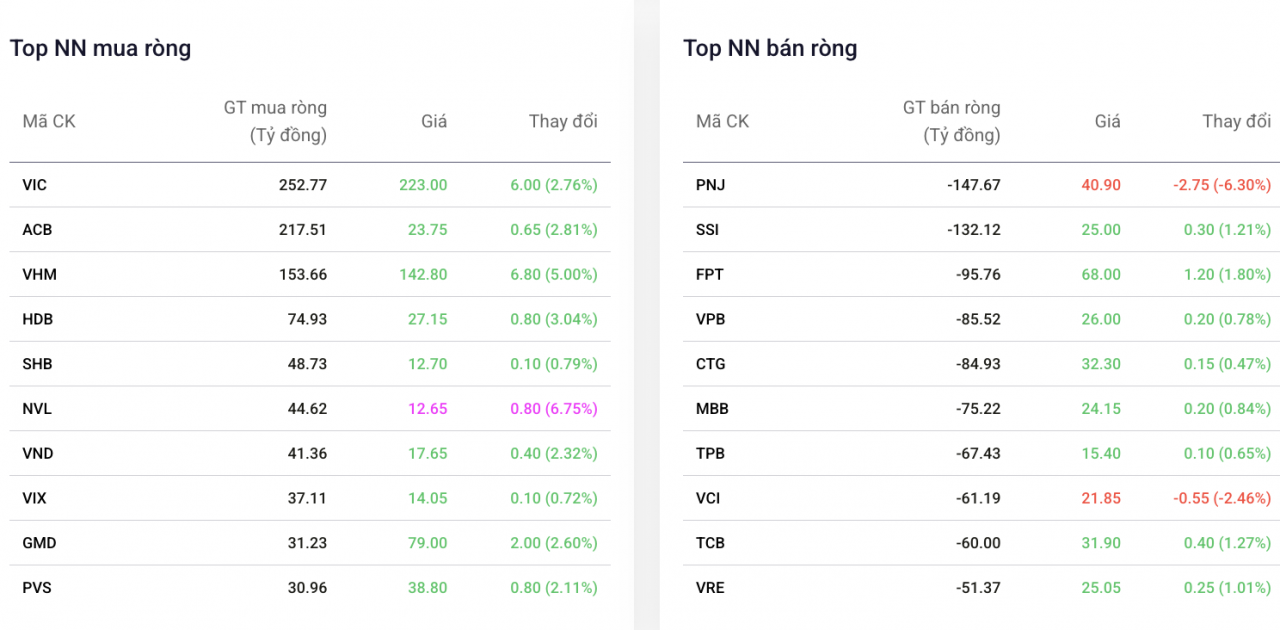The image size is (1280, 630).
Task: Click VIX stock code
Action: click(34, 498)
